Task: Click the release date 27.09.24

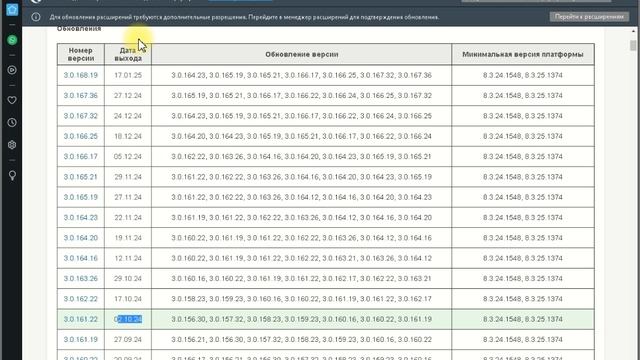Action: 128,340
